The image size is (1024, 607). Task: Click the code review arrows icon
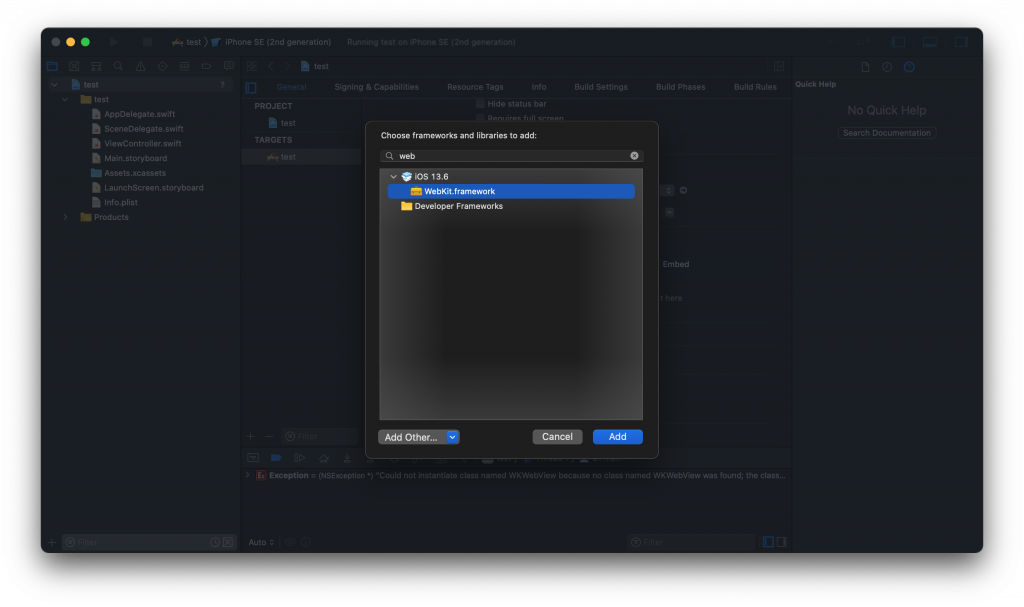point(863,42)
